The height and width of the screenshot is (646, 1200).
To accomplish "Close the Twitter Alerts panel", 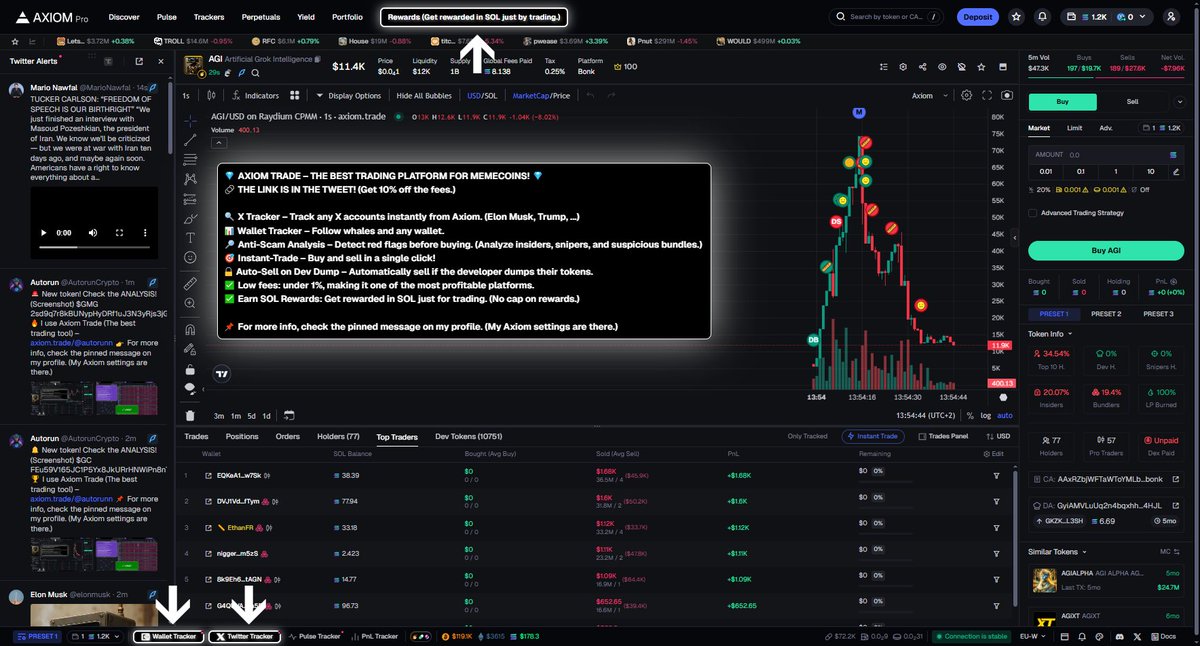I will 161,62.
